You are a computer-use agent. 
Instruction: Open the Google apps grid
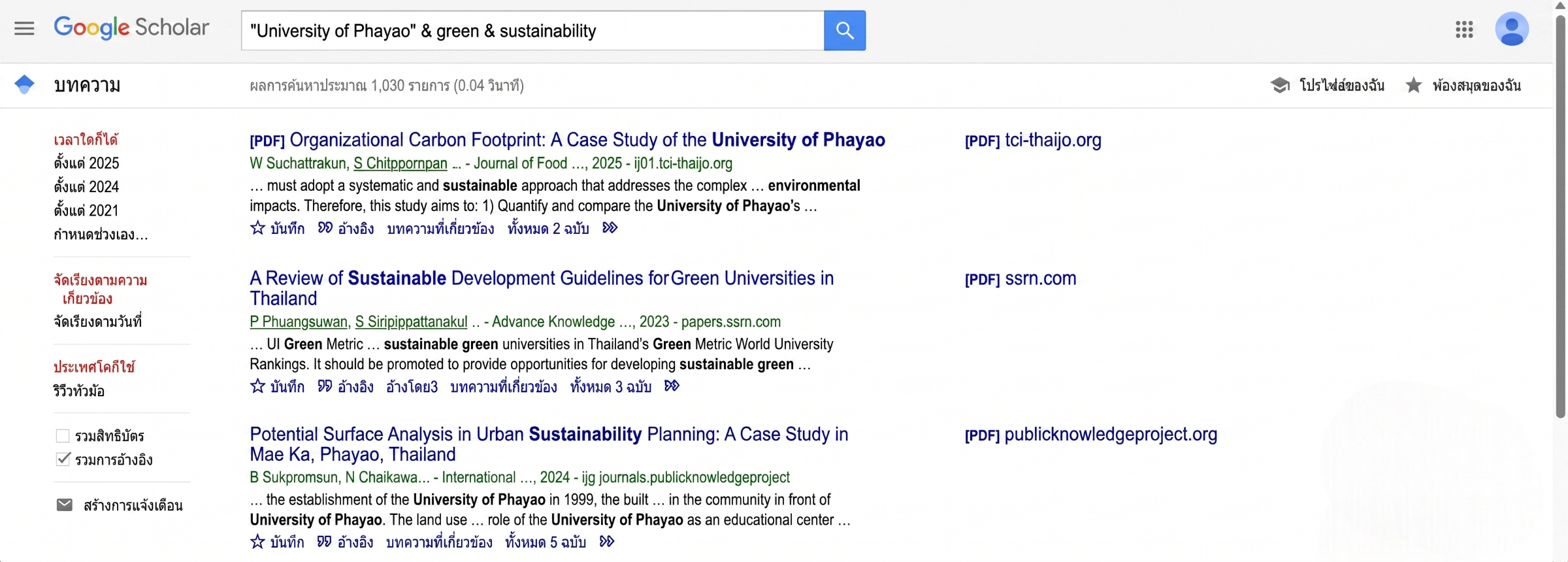[1464, 29]
